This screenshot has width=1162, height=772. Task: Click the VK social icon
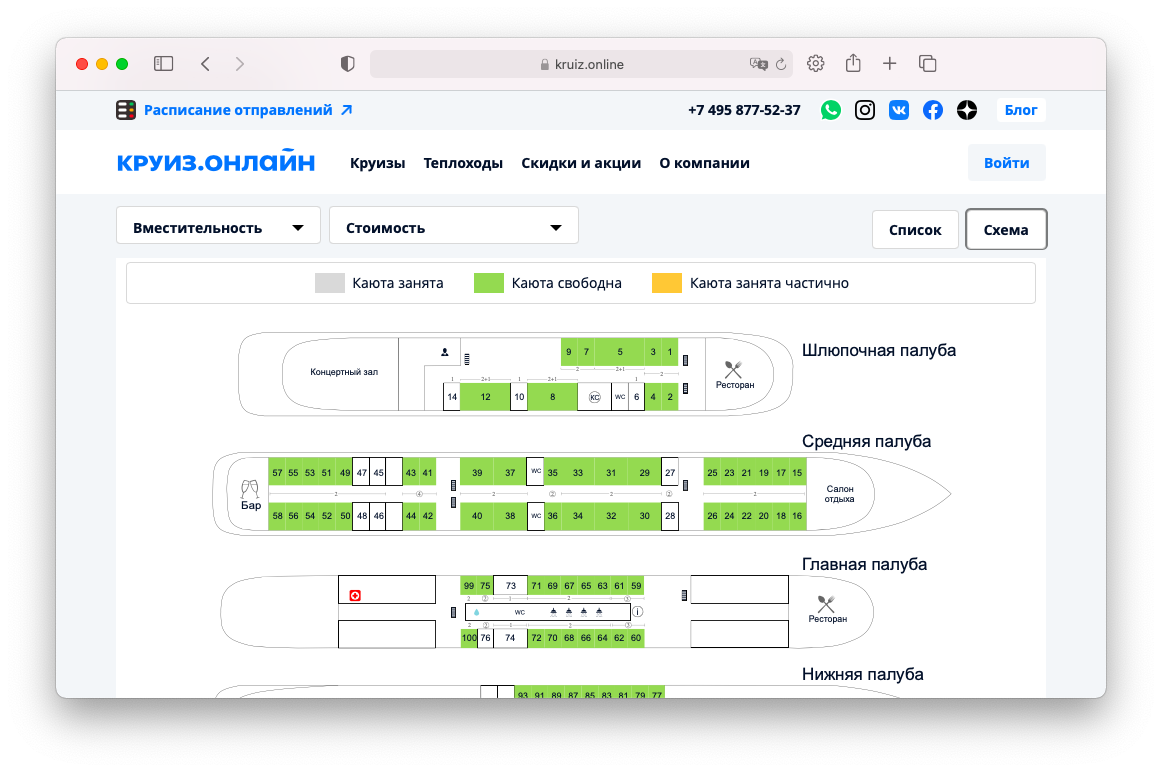[899, 110]
